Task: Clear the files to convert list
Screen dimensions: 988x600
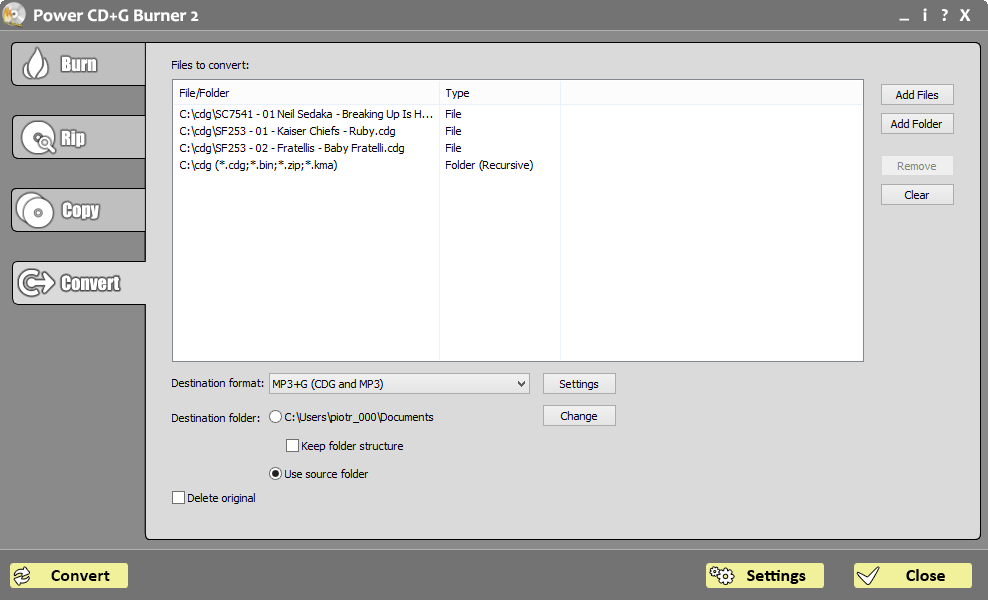Action: pos(917,194)
